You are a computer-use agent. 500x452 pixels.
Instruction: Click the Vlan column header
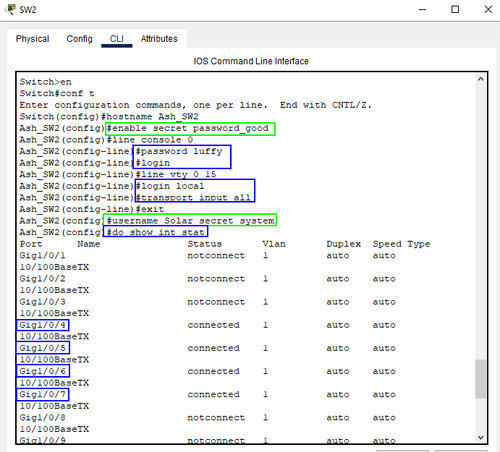[x=274, y=244]
